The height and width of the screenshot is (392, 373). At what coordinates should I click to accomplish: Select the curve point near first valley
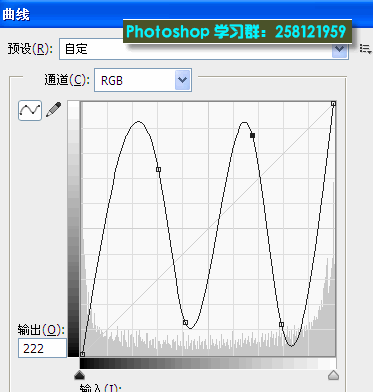[x=186, y=322]
